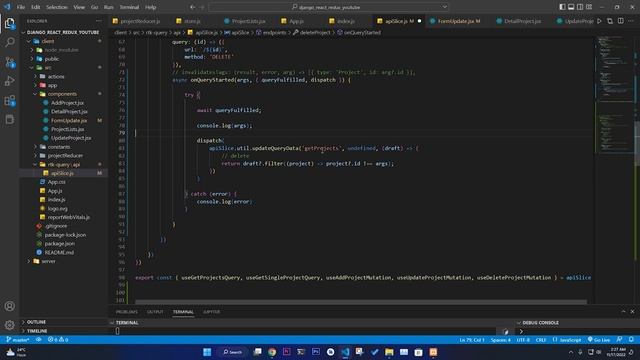Click the horizontal scrollbar under the editor

point(361,302)
